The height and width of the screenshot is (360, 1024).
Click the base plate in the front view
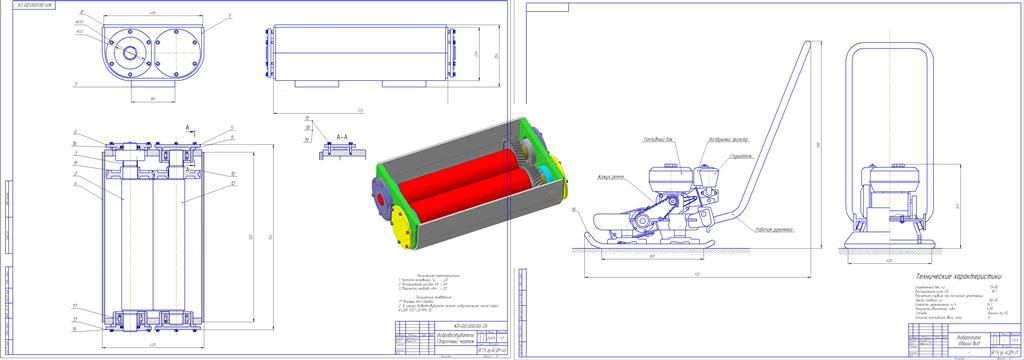pos(889,244)
